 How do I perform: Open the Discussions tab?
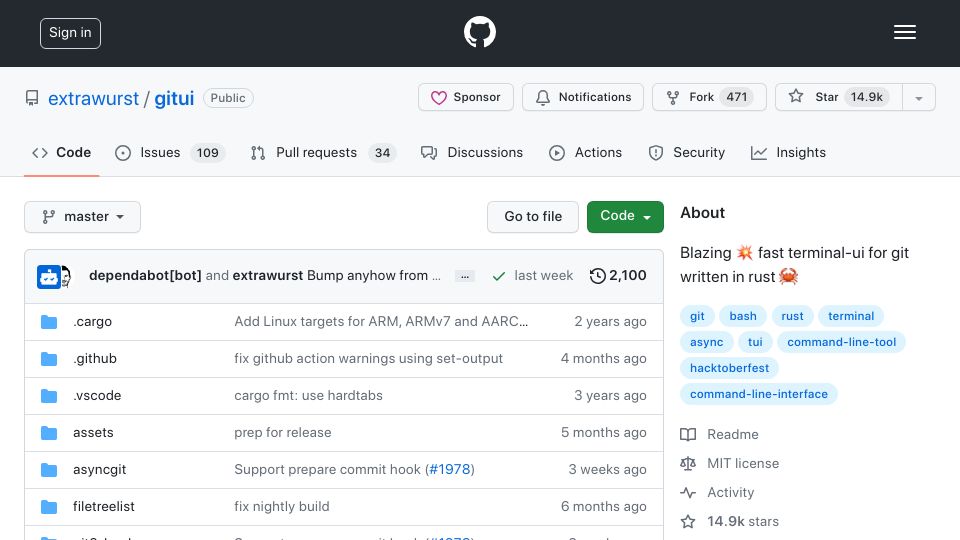(x=472, y=152)
